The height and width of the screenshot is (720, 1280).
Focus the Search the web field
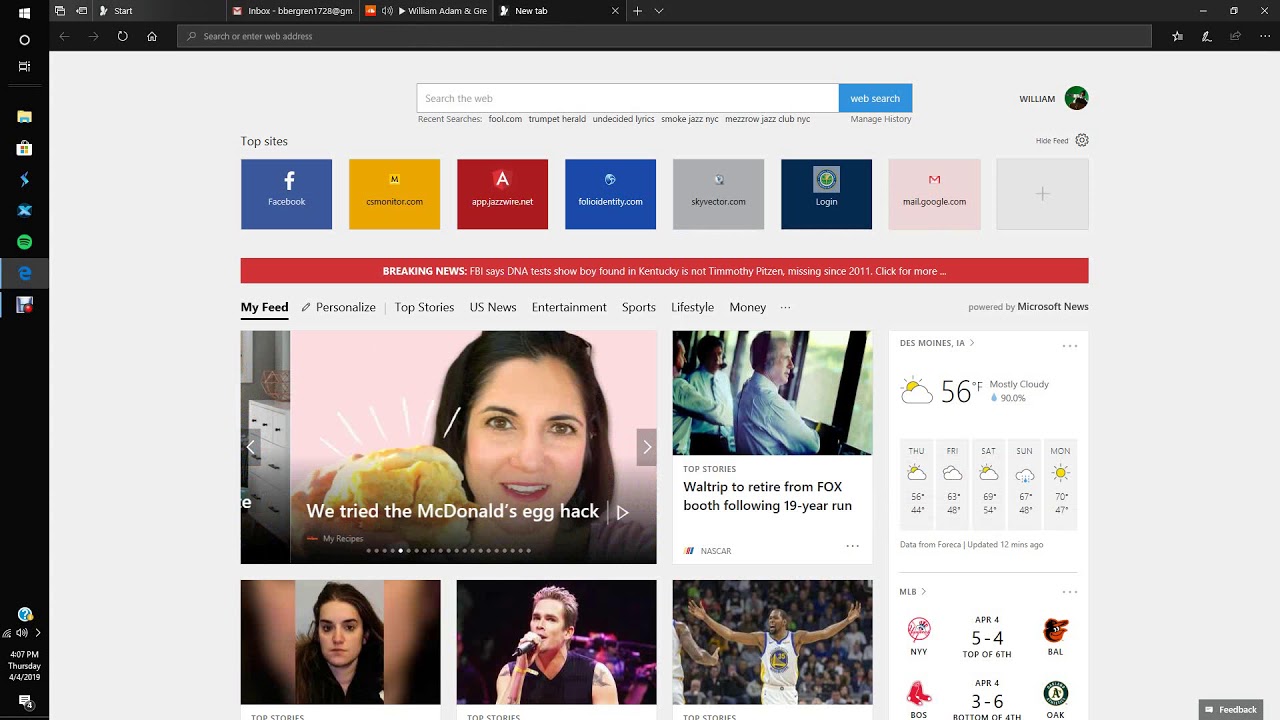tap(628, 98)
